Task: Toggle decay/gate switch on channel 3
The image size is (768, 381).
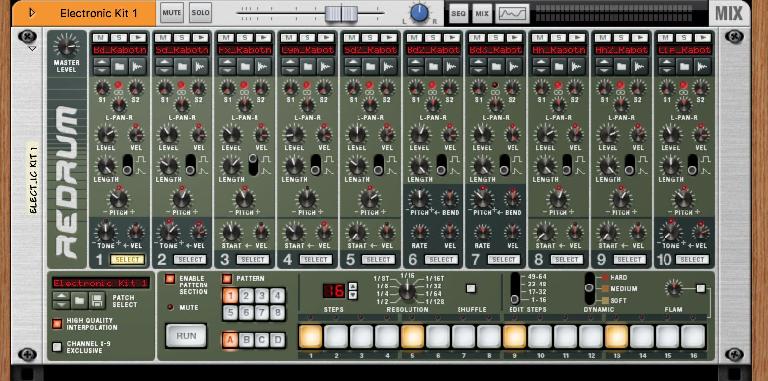Action: (253, 165)
